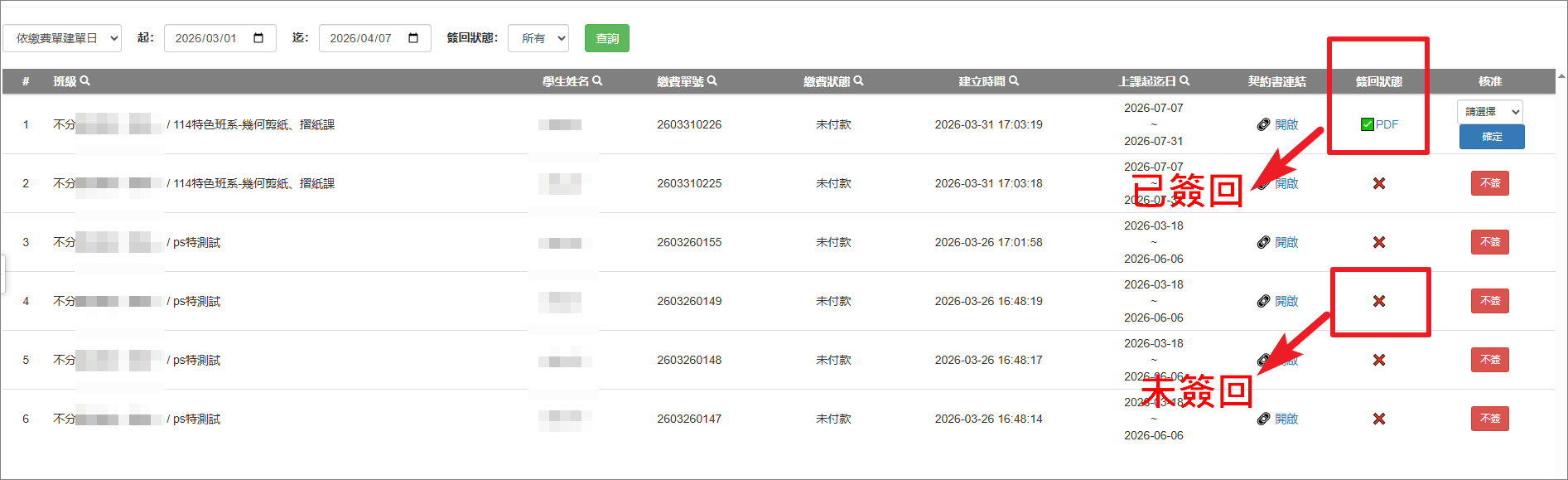Image resolution: width=1568 pixels, height=480 pixels.
Task: Click green checkmark PDF in row 1
Action: pyautogui.click(x=1379, y=124)
